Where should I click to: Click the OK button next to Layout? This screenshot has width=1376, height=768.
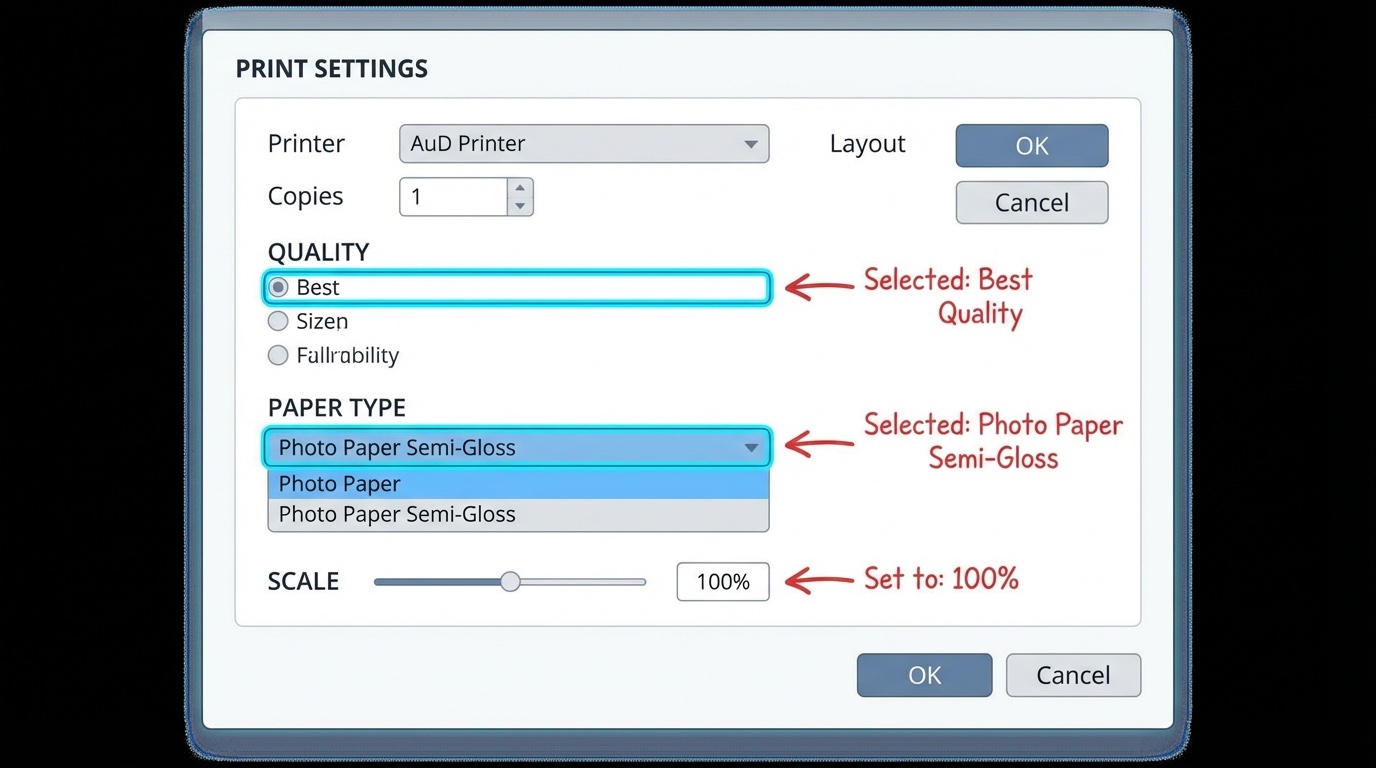tap(1031, 145)
